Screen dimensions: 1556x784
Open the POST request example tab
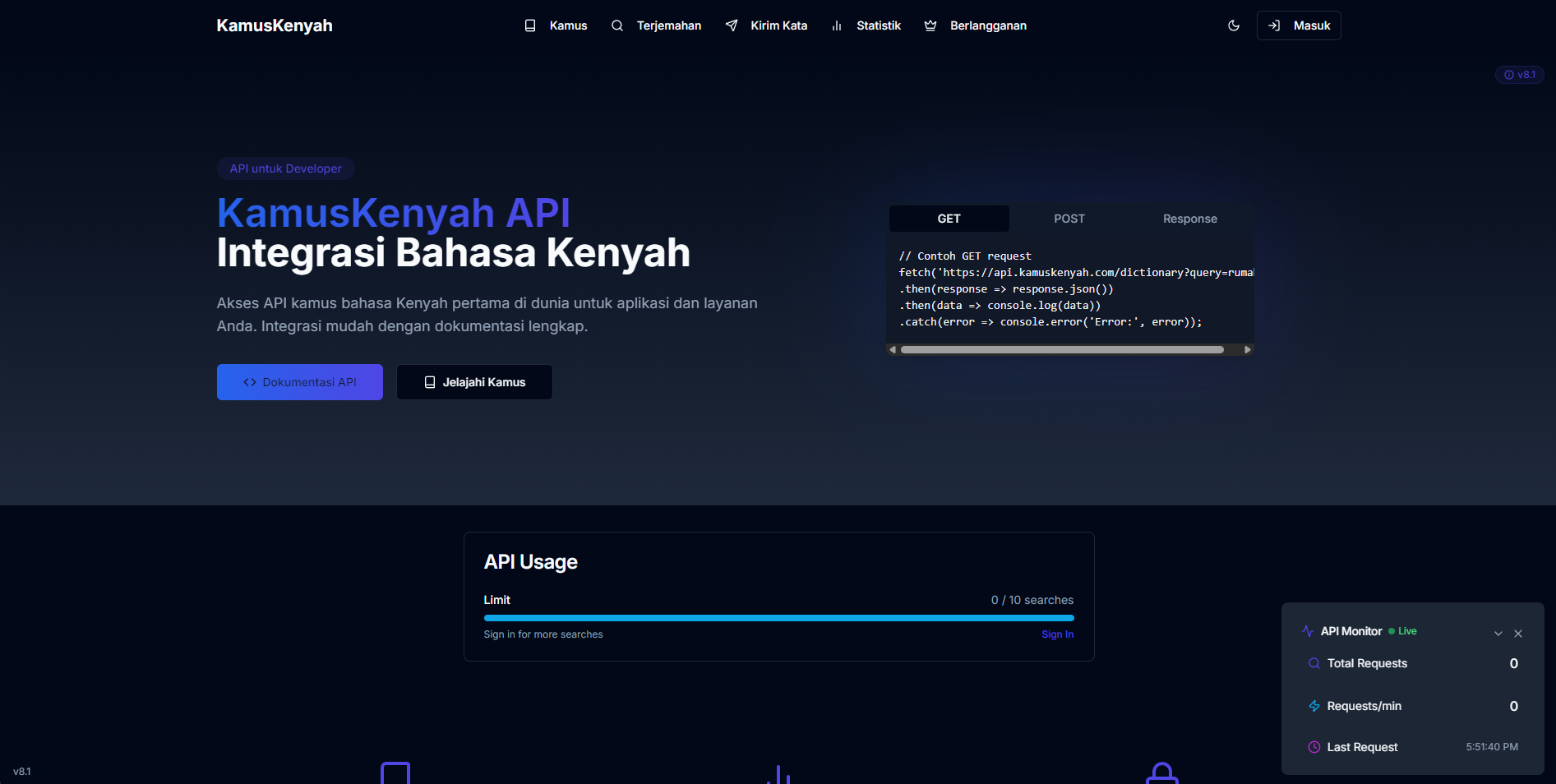point(1069,219)
